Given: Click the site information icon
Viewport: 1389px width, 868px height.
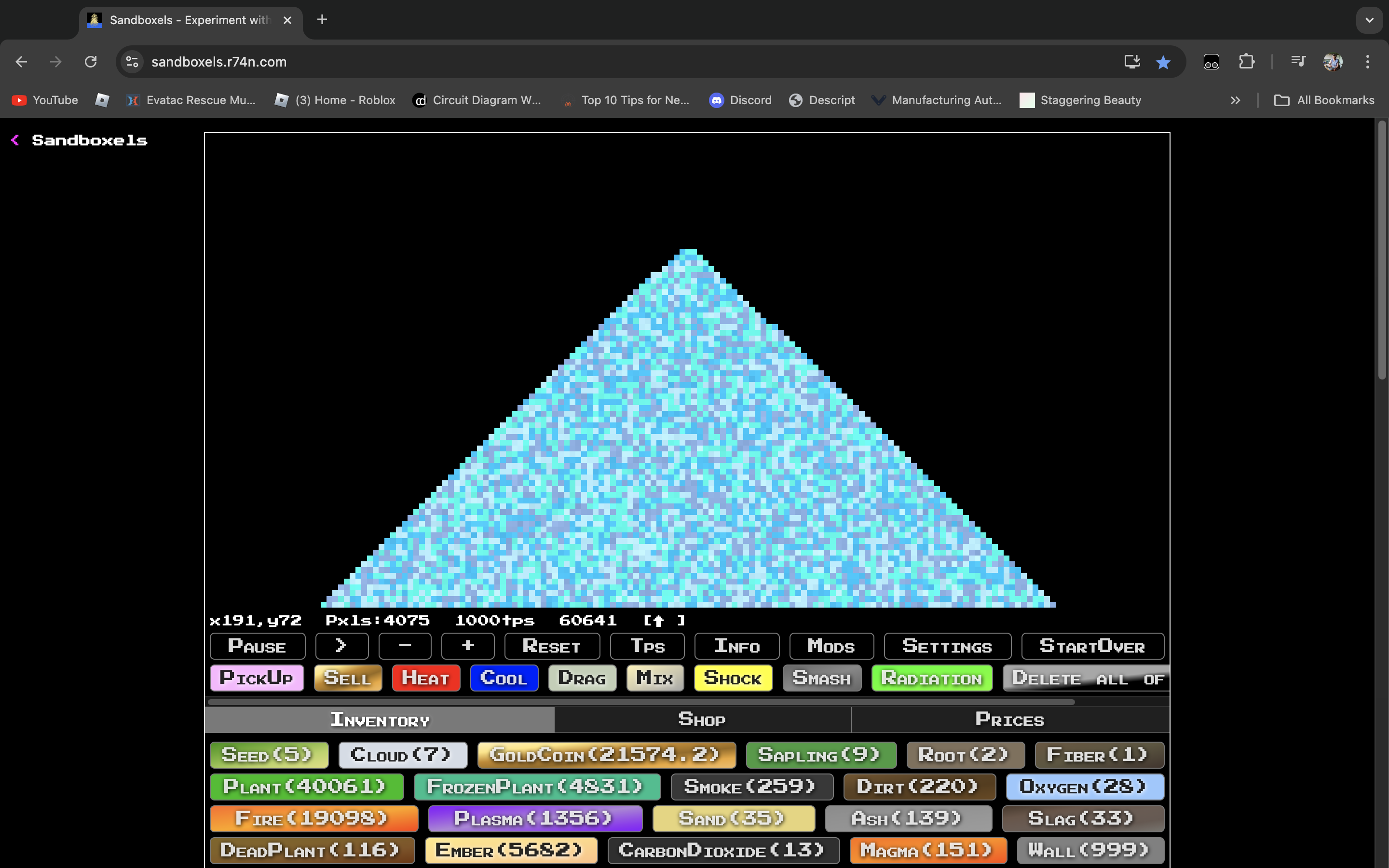Looking at the screenshot, I should click(x=133, y=62).
